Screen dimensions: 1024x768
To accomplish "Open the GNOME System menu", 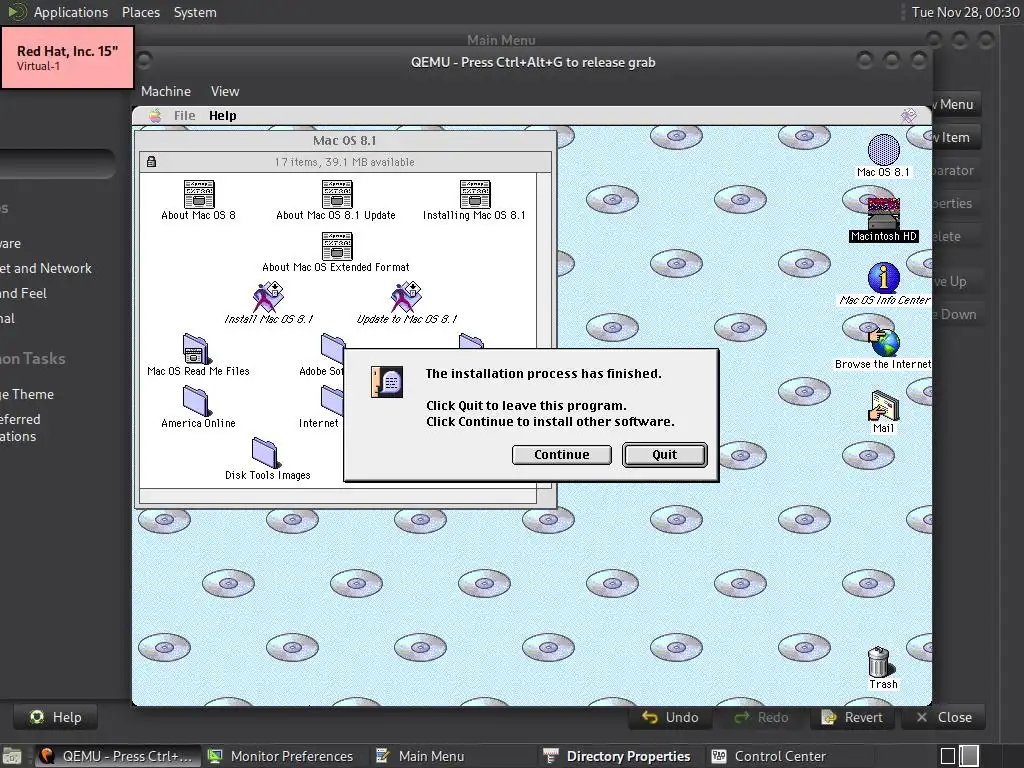I will coord(195,12).
